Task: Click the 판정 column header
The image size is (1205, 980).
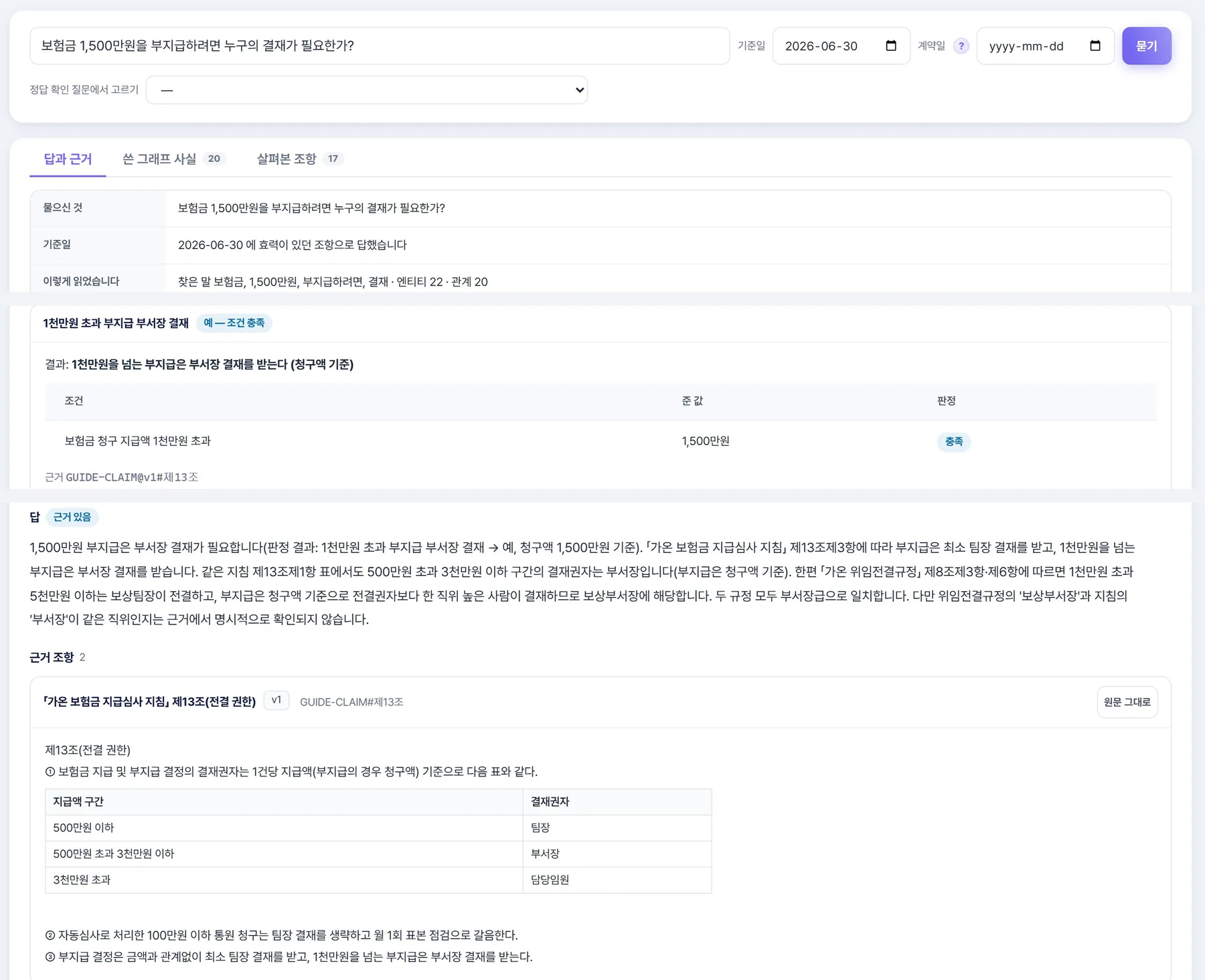Action: pos(946,401)
